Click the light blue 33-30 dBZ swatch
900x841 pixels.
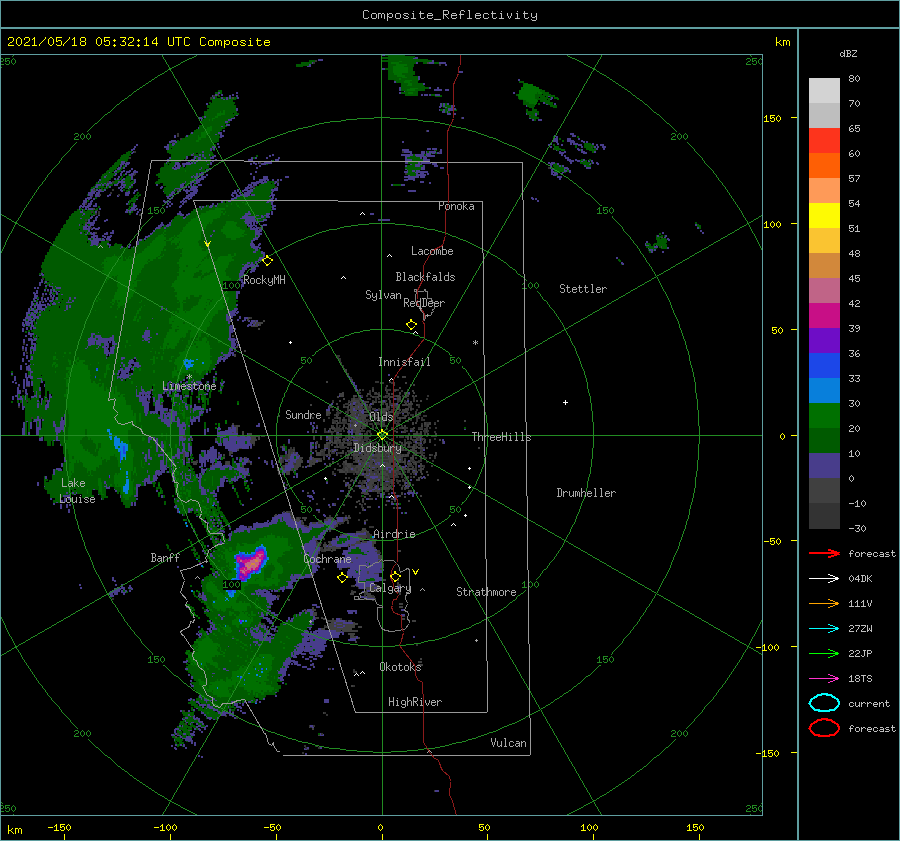pos(824,390)
